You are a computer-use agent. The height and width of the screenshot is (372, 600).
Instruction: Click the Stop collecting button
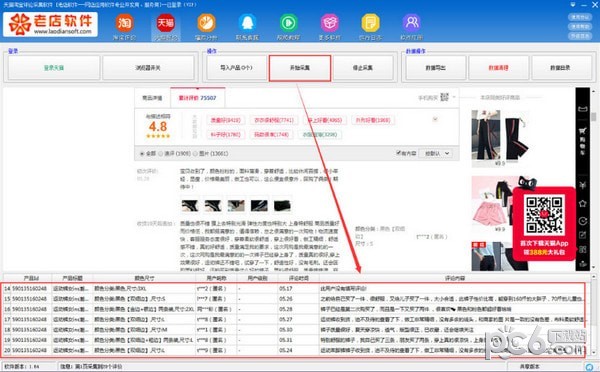click(x=363, y=68)
